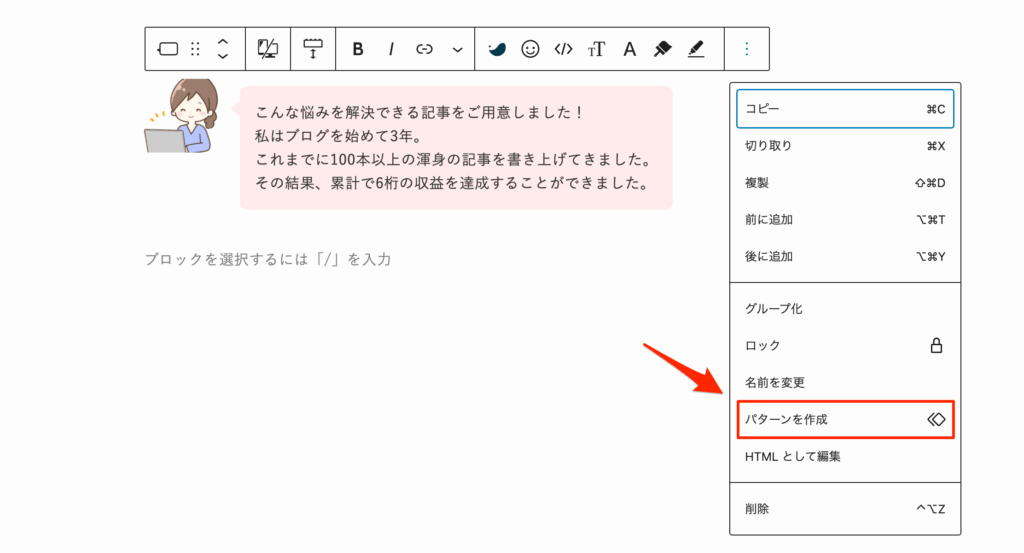Toggle italic formatting
The height and width of the screenshot is (553, 1024).
pyautogui.click(x=391, y=49)
